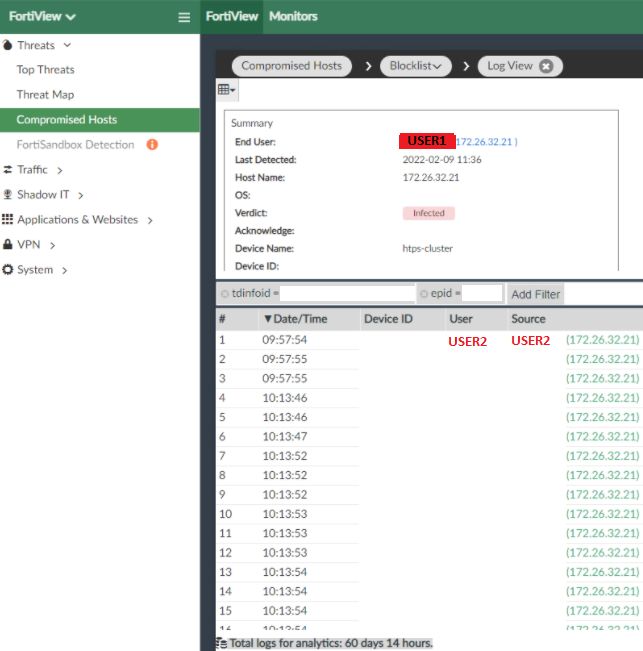Viewport: 643px width, 651px height.
Task: Open the FortiView module dropdown
Action: (42, 17)
